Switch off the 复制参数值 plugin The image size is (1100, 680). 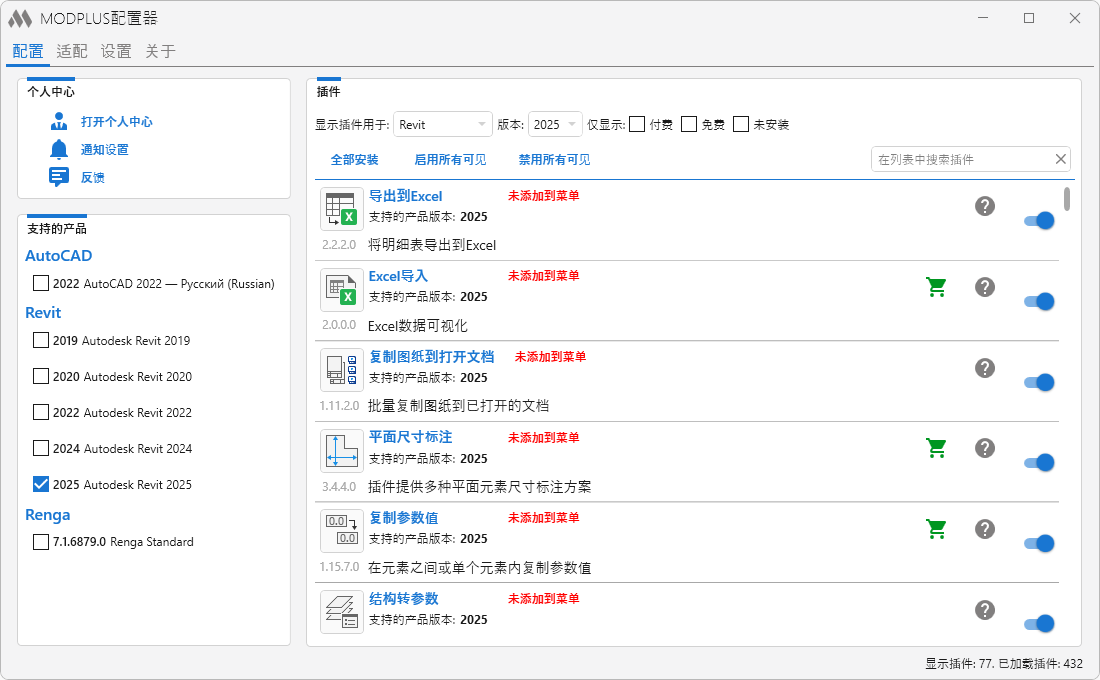tap(1039, 543)
